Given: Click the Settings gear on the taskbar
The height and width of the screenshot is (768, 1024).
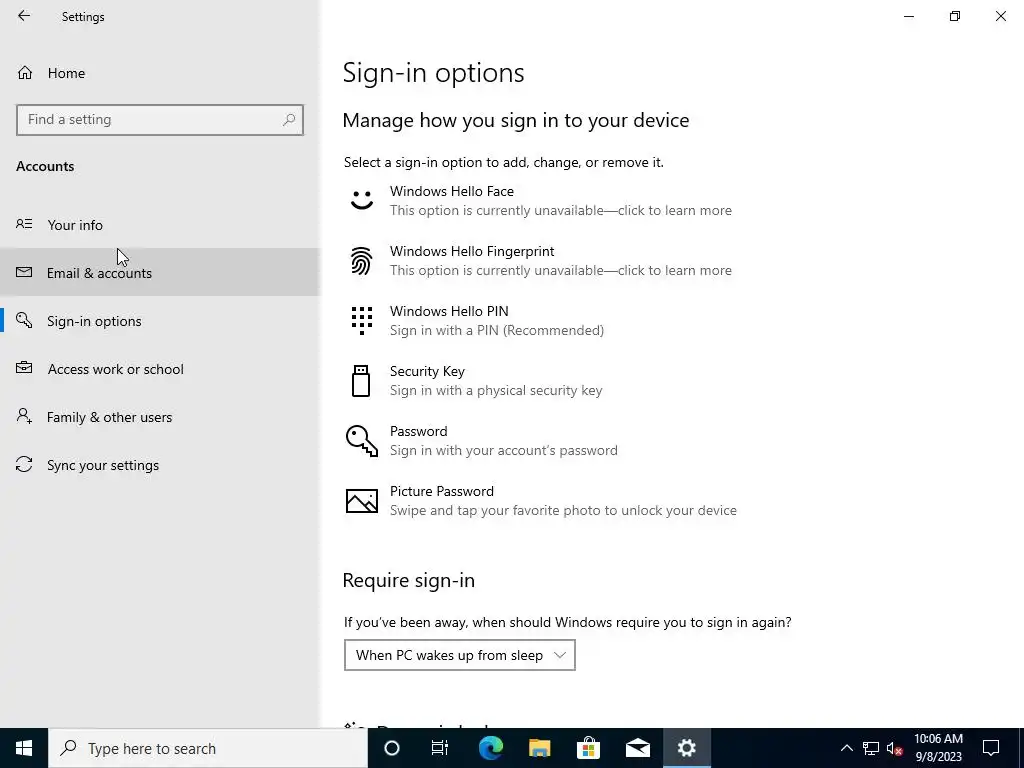Looking at the screenshot, I should (686, 748).
